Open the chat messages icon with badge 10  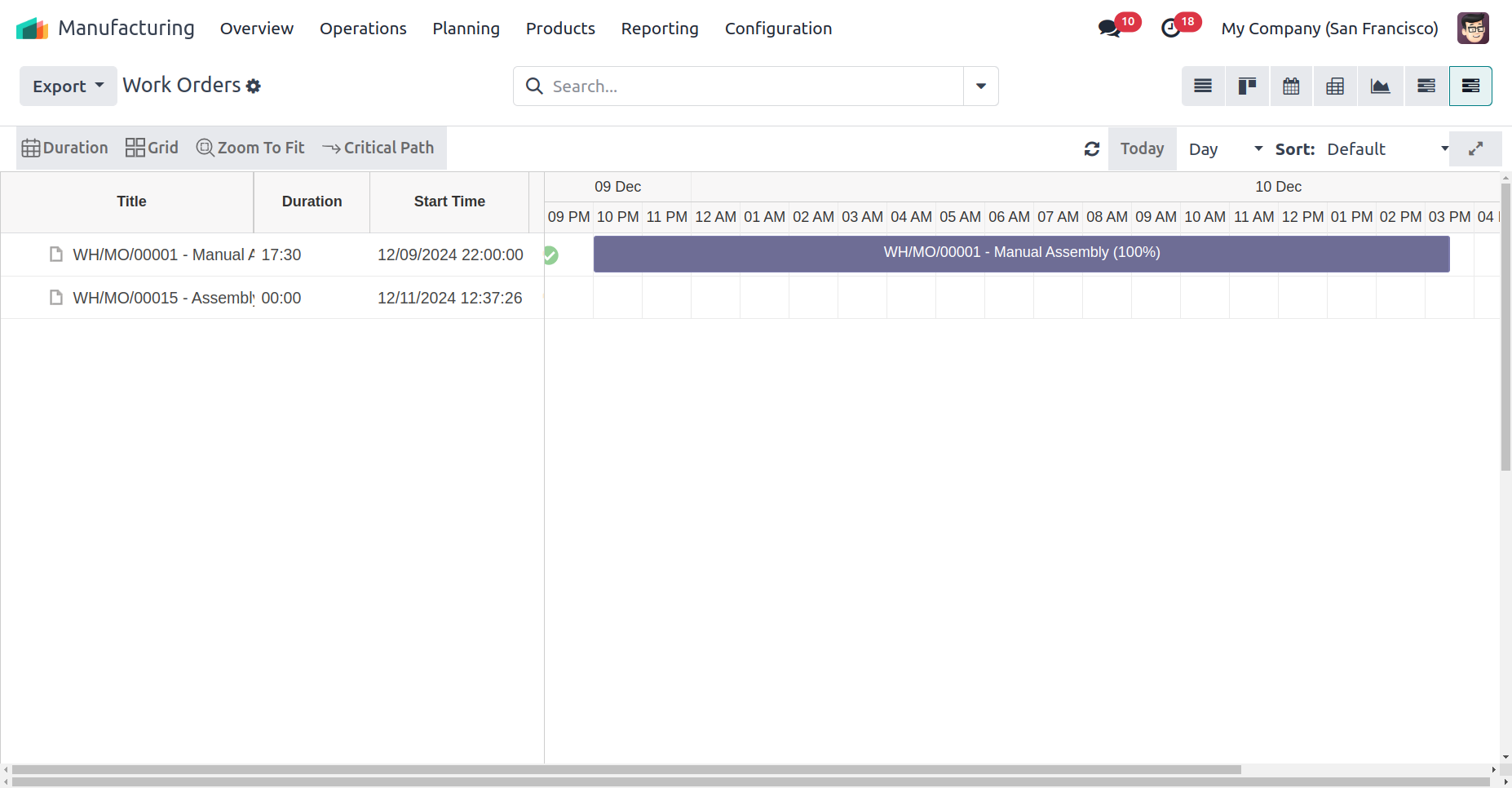(x=1108, y=29)
